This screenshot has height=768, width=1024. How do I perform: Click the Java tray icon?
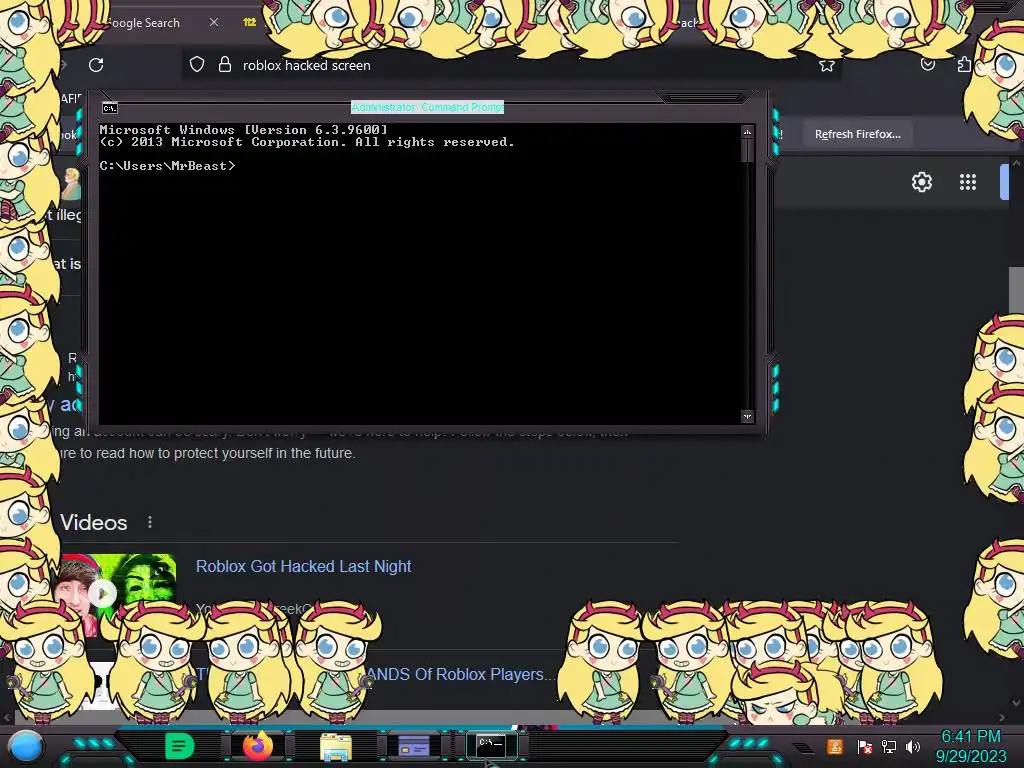(x=835, y=746)
